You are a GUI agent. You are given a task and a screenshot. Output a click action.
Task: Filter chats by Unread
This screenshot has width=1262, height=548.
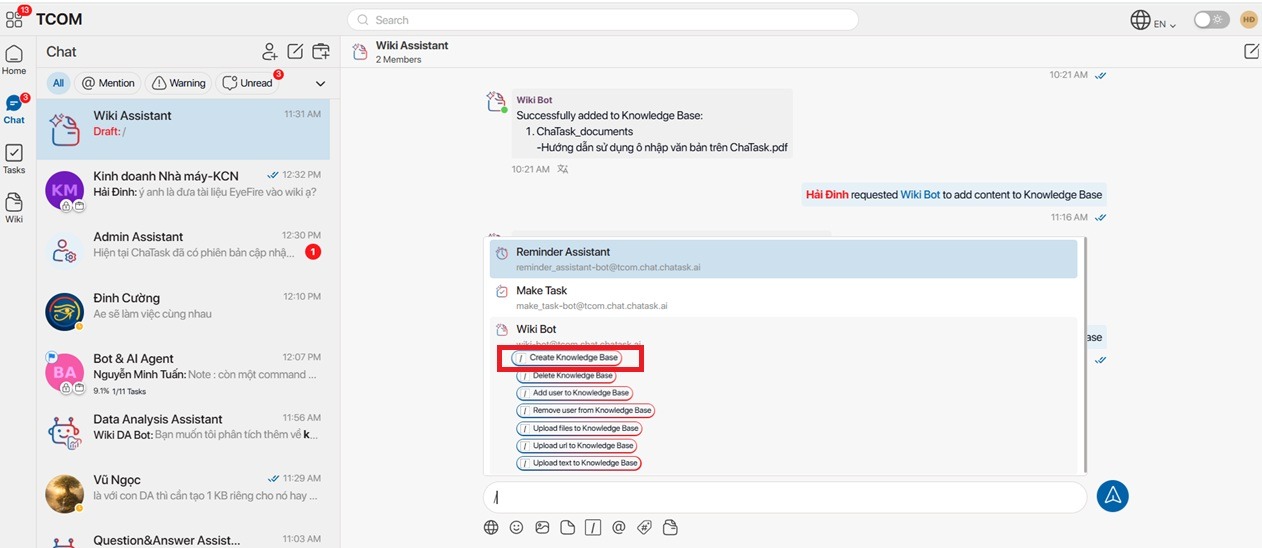(x=248, y=83)
